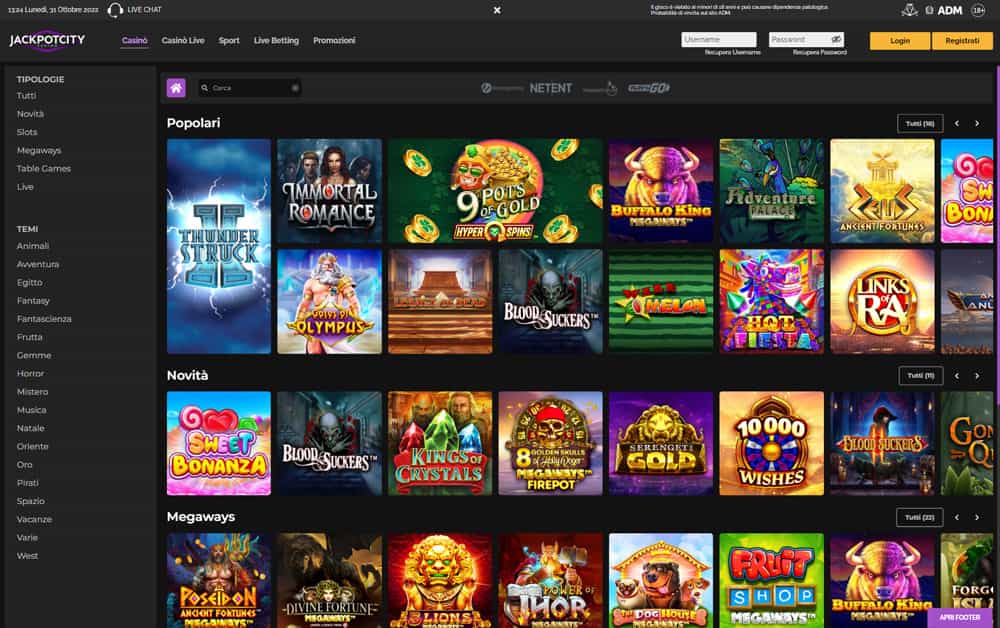Open Links of Ra thumbnail

pyautogui.click(x=882, y=301)
